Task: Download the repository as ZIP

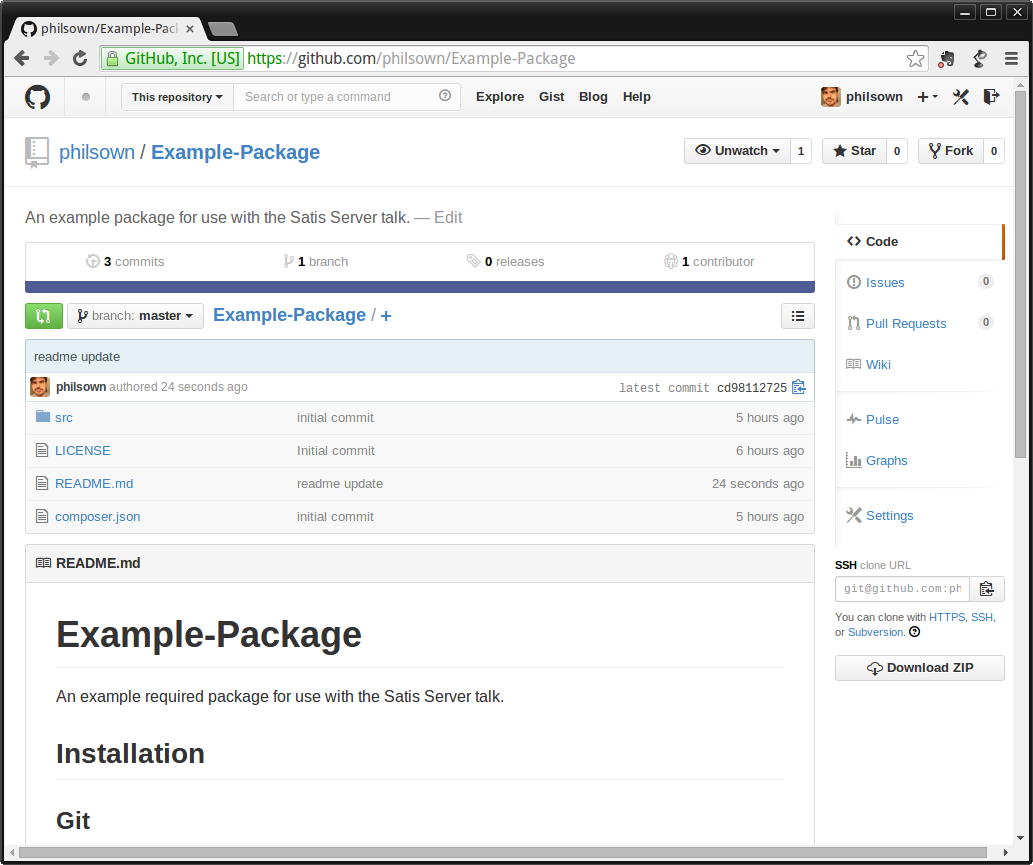Action: (x=920, y=668)
